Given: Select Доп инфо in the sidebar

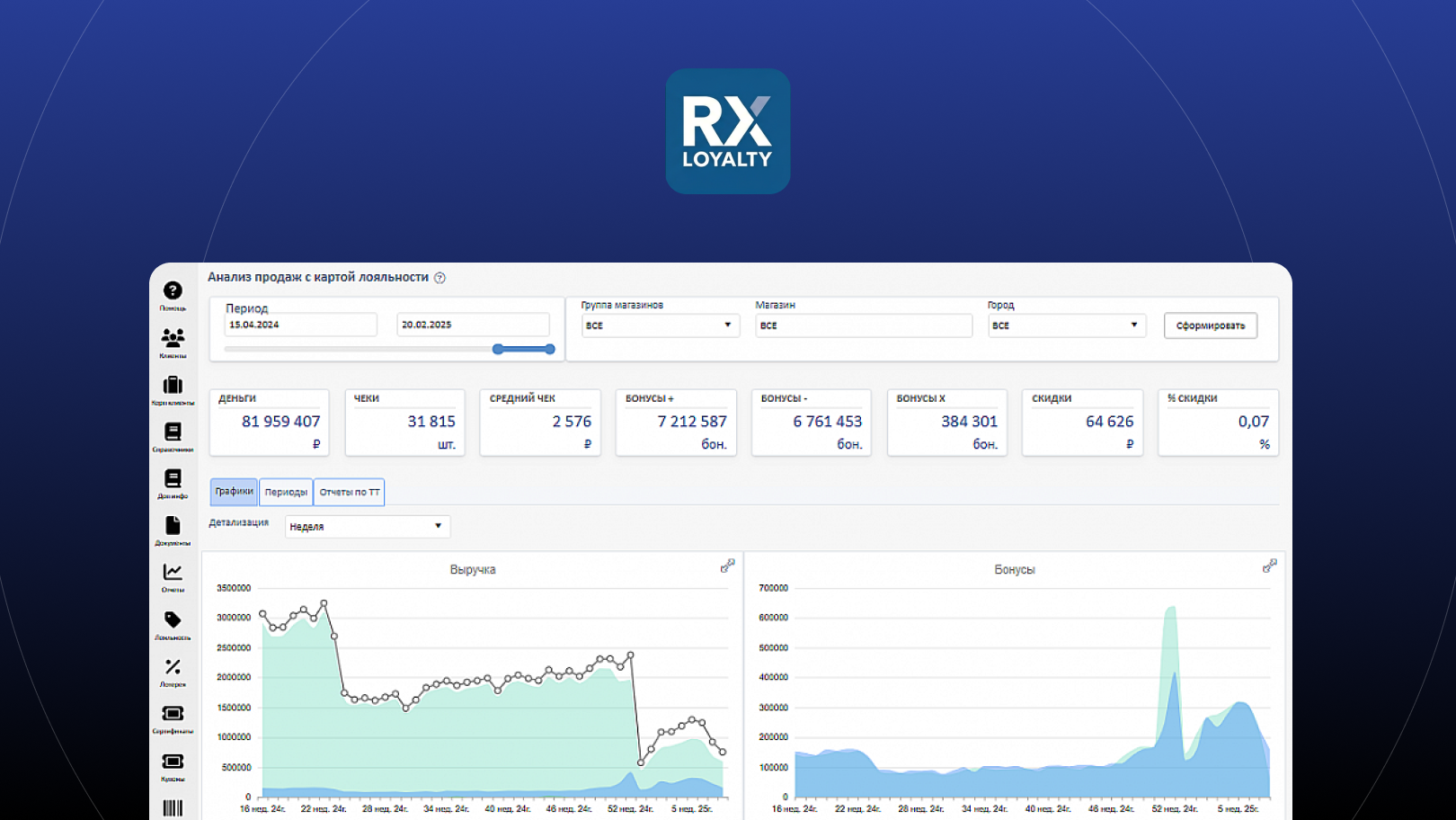Looking at the screenshot, I should pyautogui.click(x=173, y=479).
